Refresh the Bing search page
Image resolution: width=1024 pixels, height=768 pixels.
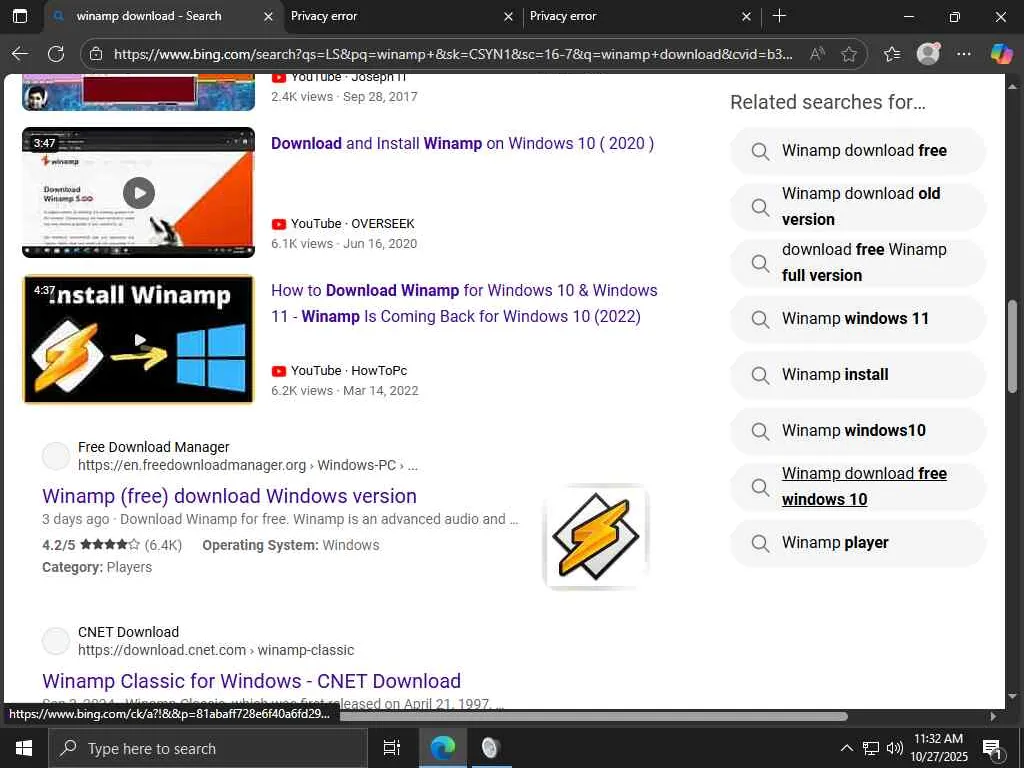coord(56,54)
